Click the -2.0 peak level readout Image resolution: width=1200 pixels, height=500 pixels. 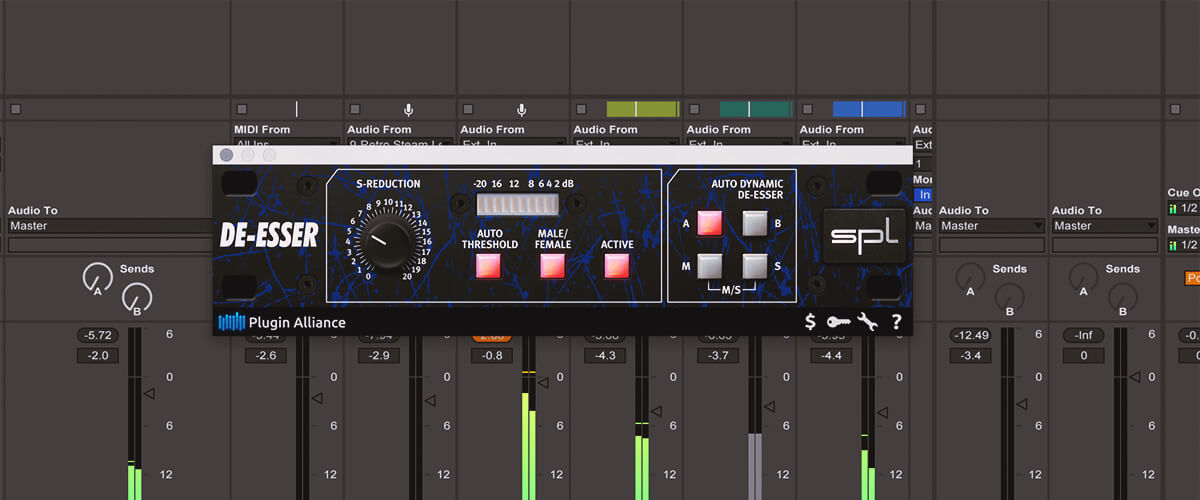98,355
